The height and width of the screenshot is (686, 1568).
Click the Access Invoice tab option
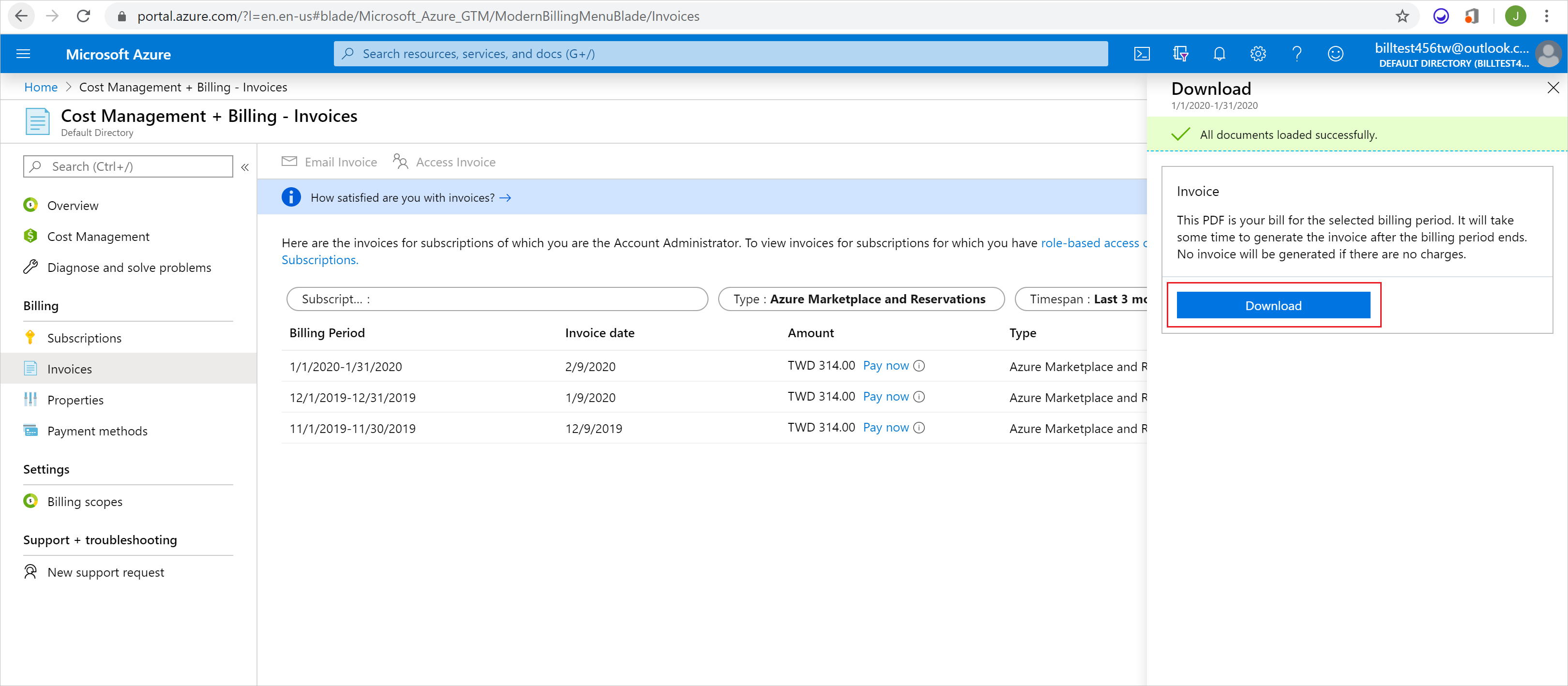coord(447,161)
